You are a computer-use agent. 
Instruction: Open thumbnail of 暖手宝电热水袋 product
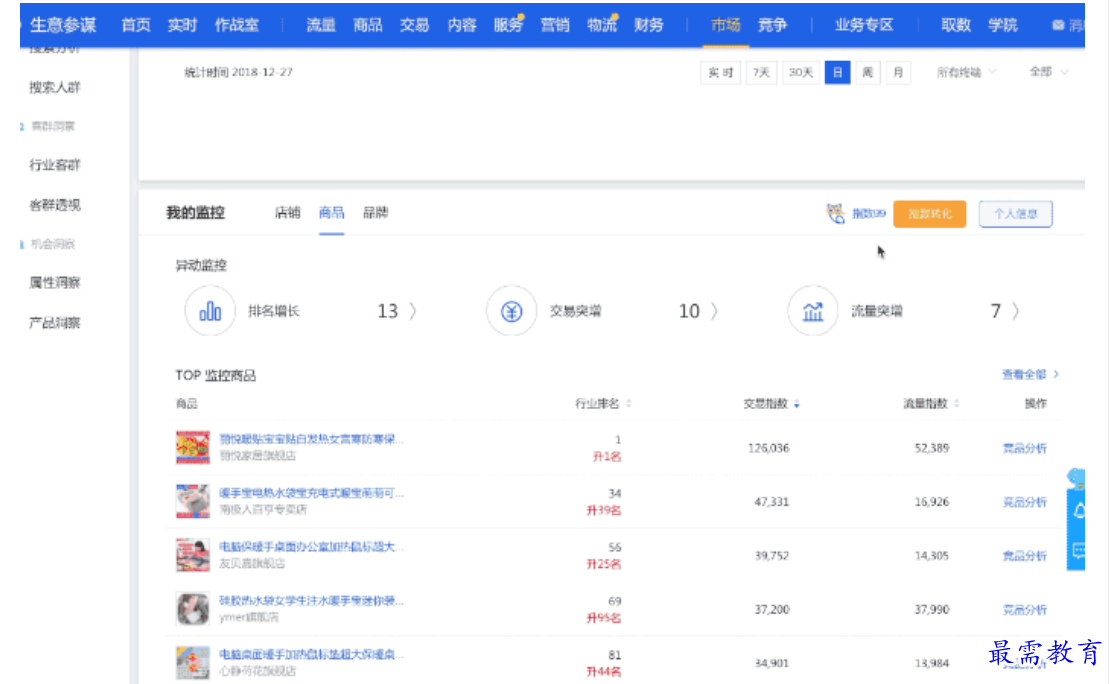click(x=193, y=501)
